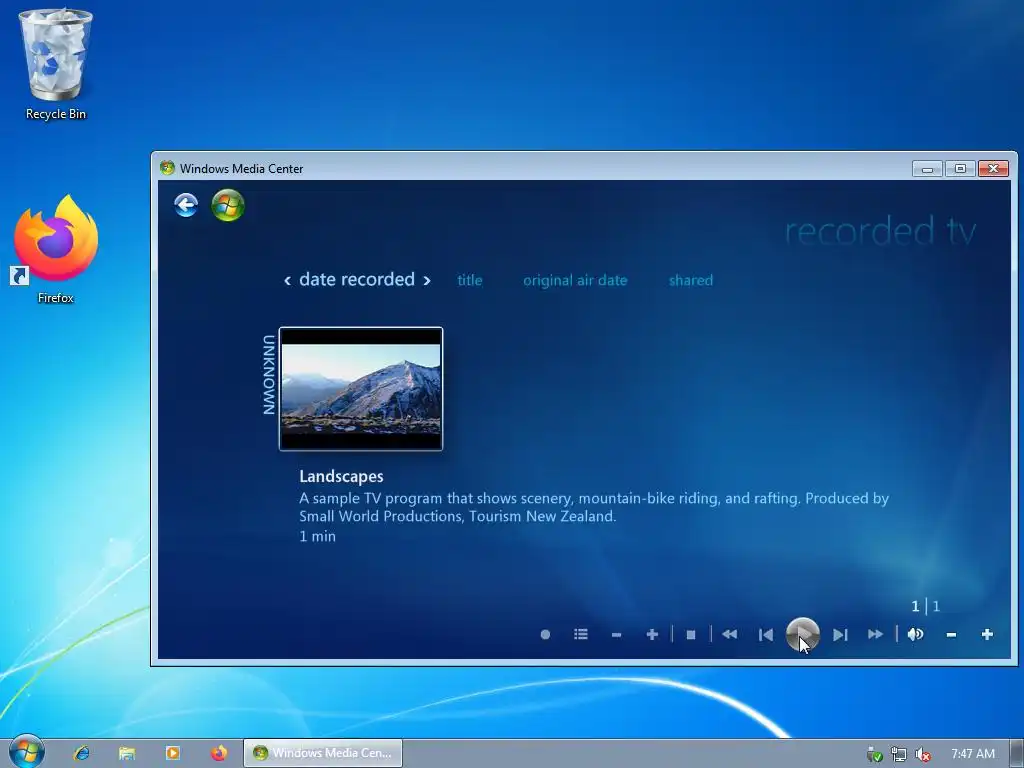Launch Windows Media Player from taskbar
The width and height of the screenshot is (1024, 768).
point(172,753)
